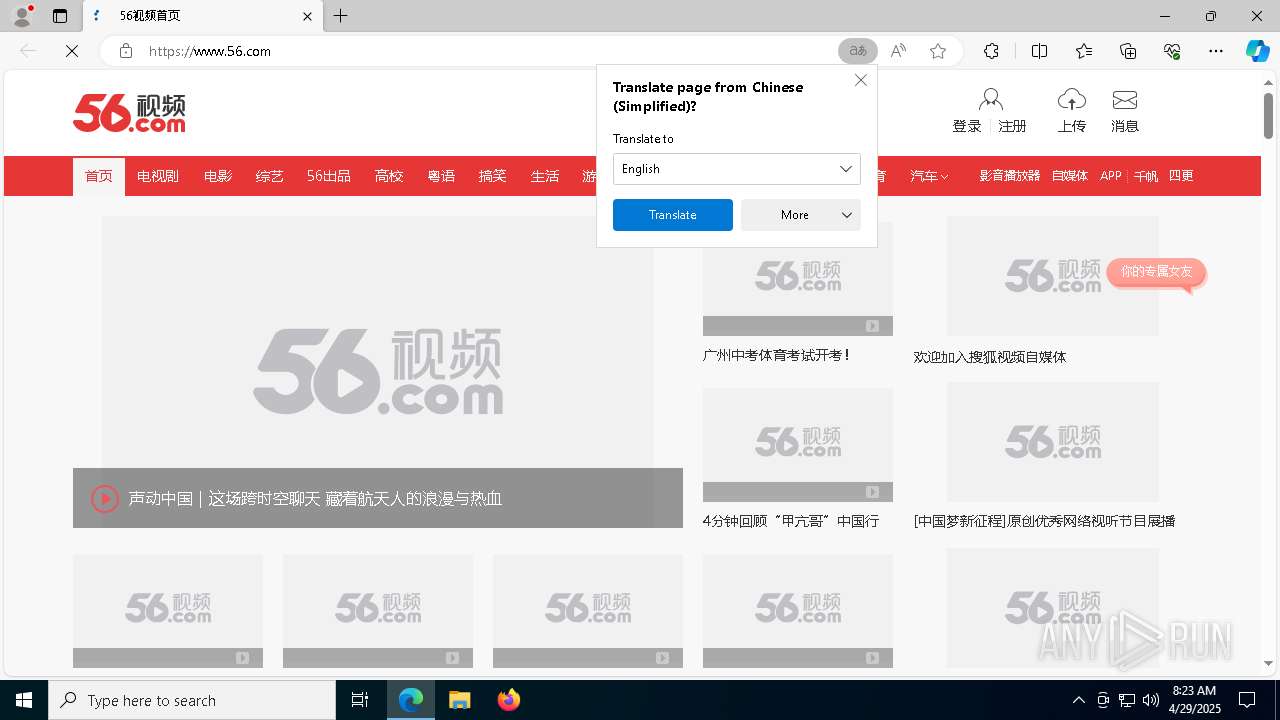The width and height of the screenshot is (1280, 720).
Task: Open the 综艺 menu item
Action: click(x=270, y=176)
